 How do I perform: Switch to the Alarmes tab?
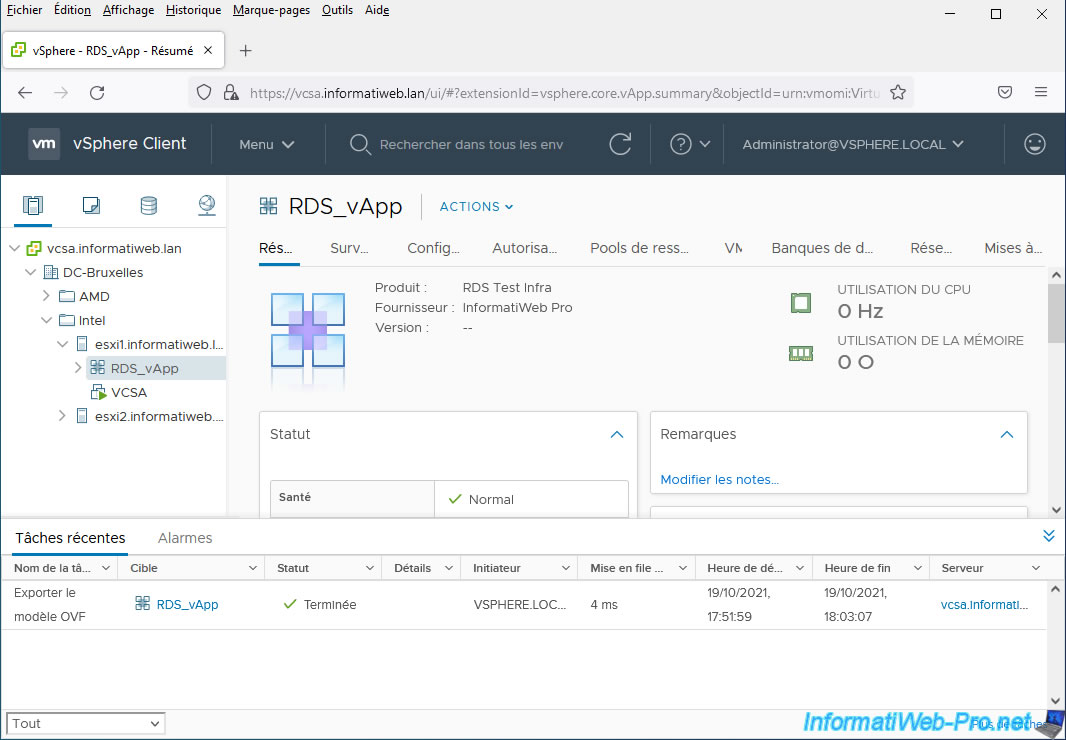click(185, 538)
